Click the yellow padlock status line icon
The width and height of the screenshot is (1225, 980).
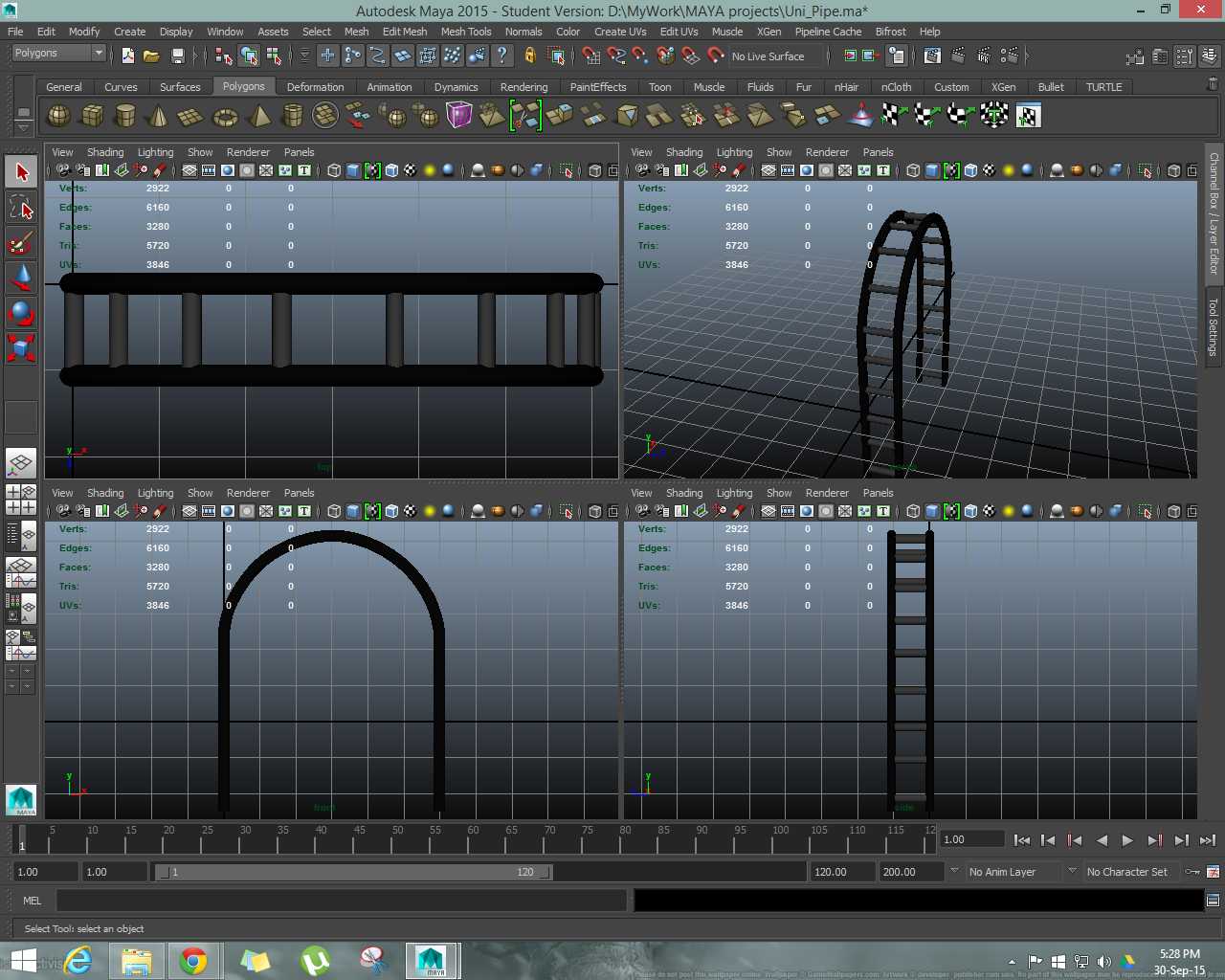tap(530, 56)
